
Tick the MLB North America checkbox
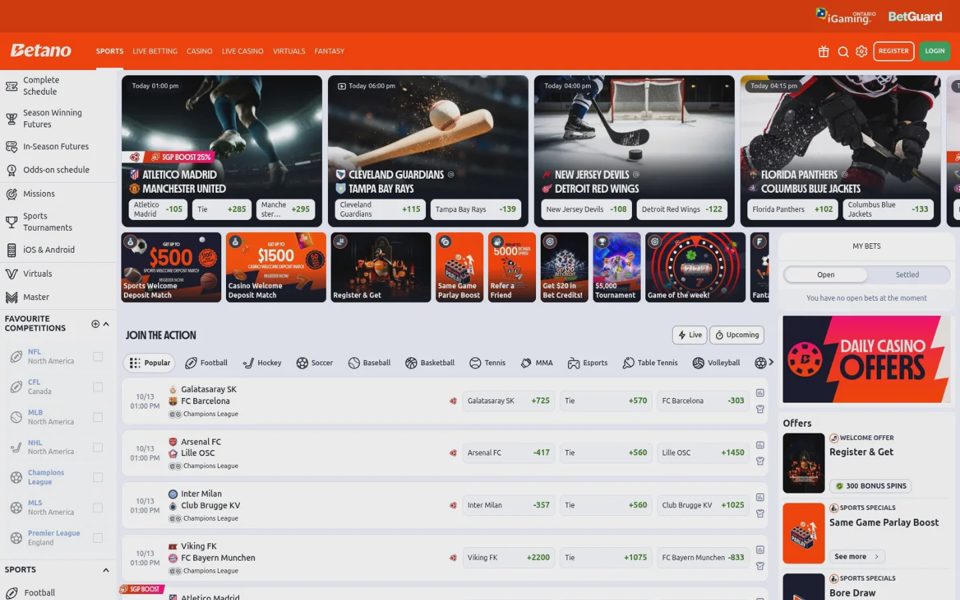pyautogui.click(x=97, y=417)
